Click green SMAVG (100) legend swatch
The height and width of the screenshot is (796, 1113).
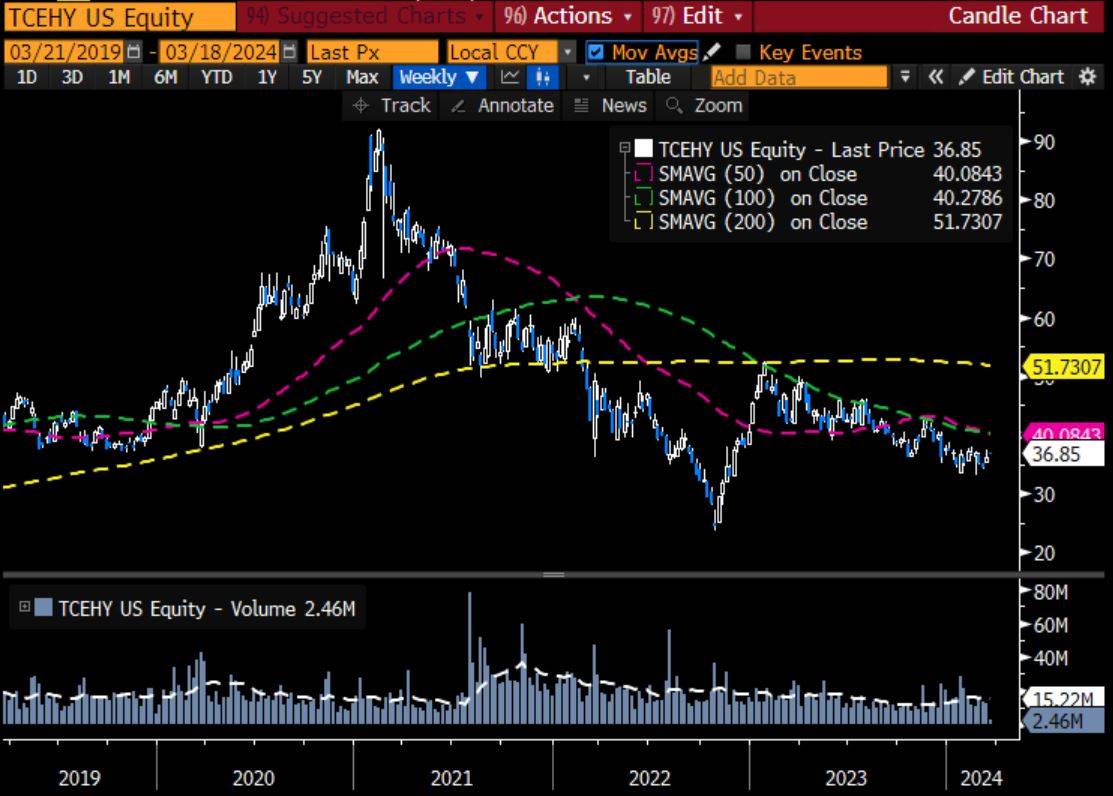pos(643,197)
